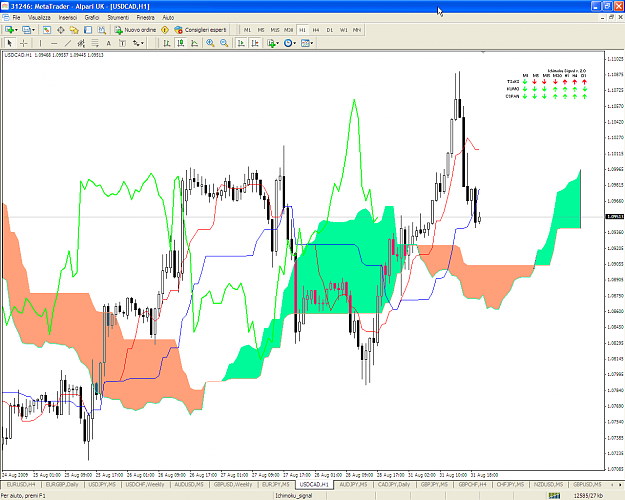Toggle the Terminal panel icon
This screenshot has width=625, height=500.
(x=88, y=30)
